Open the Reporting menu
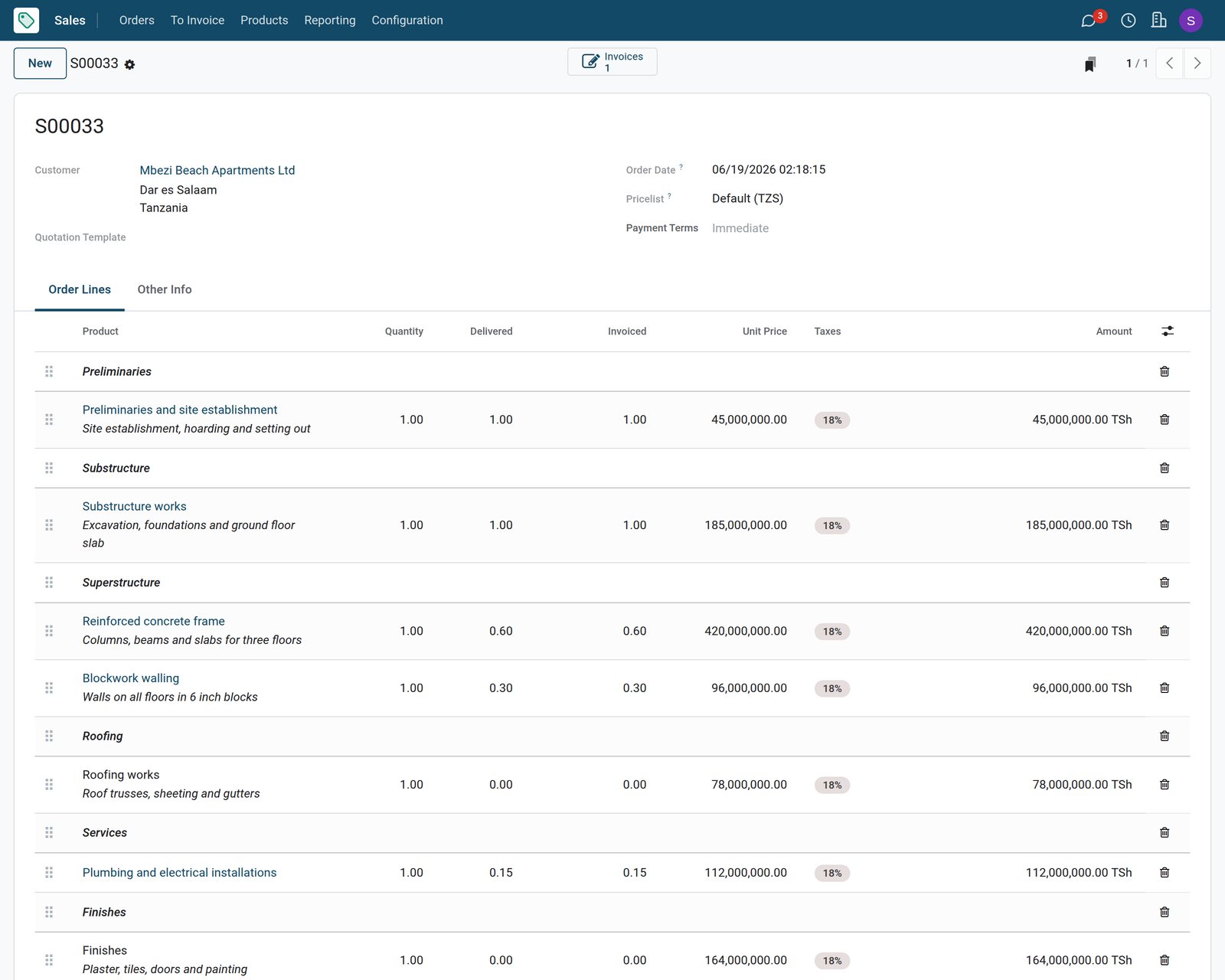The height and width of the screenshot is (980, 1225). 330,20
